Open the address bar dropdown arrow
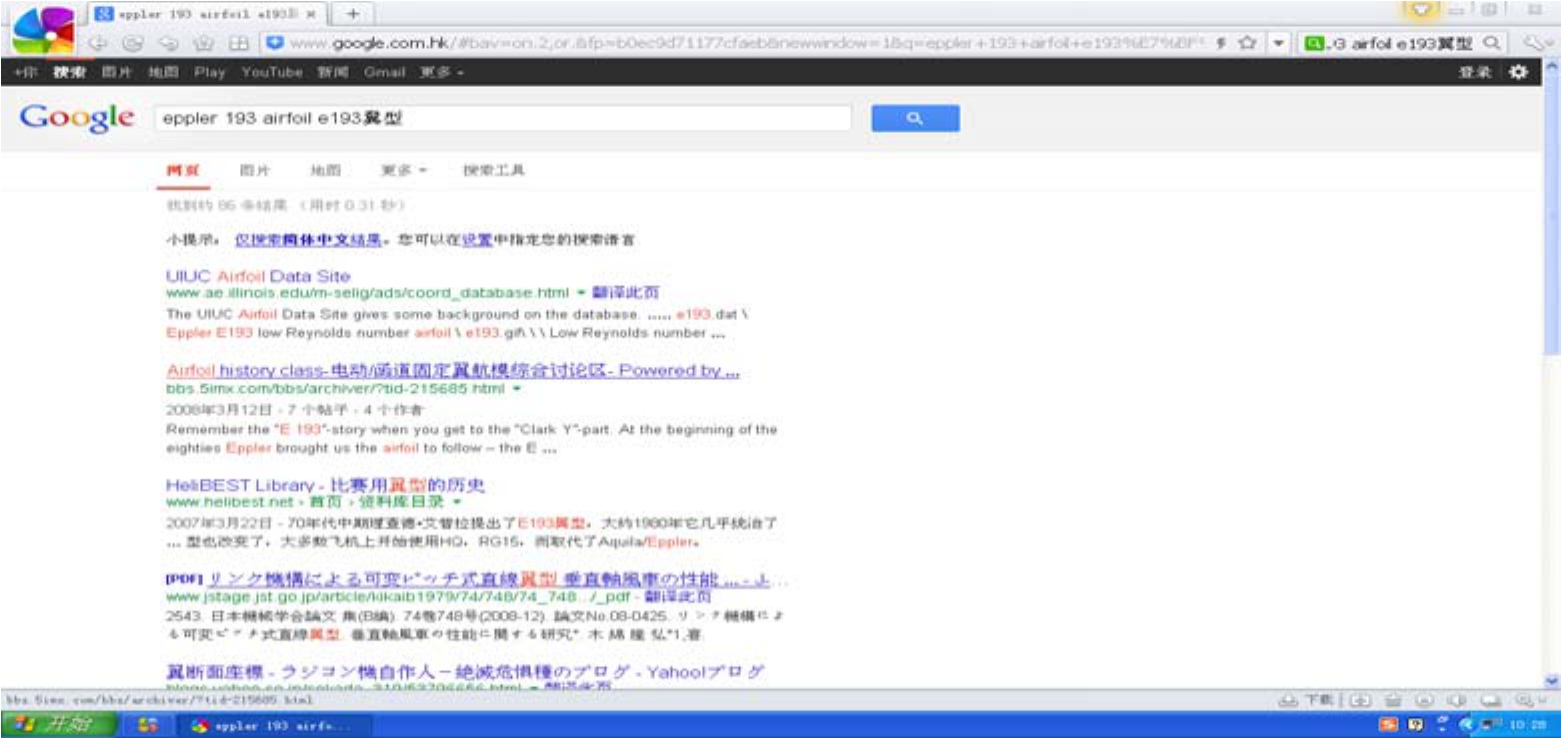The image size is (1561, 738). 1278,43
